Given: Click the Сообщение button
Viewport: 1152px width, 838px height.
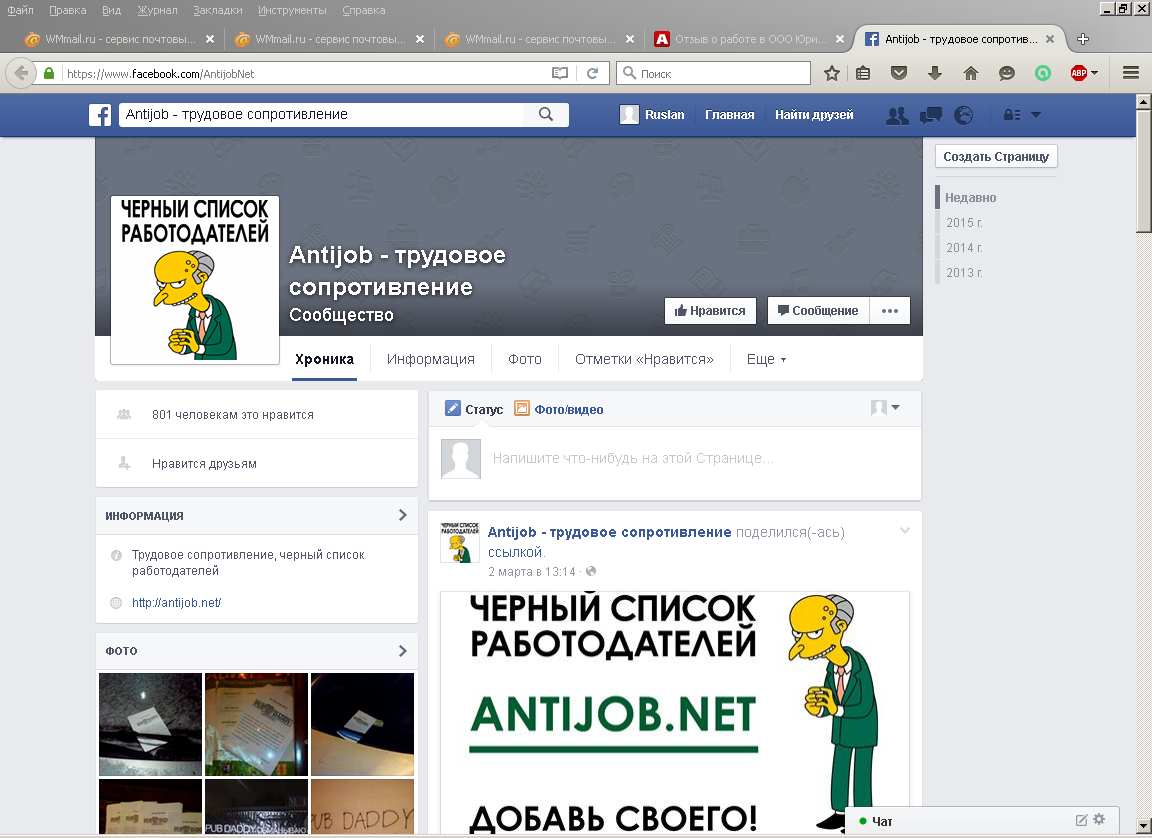Looking at the screenshot, I should (818, 311).
